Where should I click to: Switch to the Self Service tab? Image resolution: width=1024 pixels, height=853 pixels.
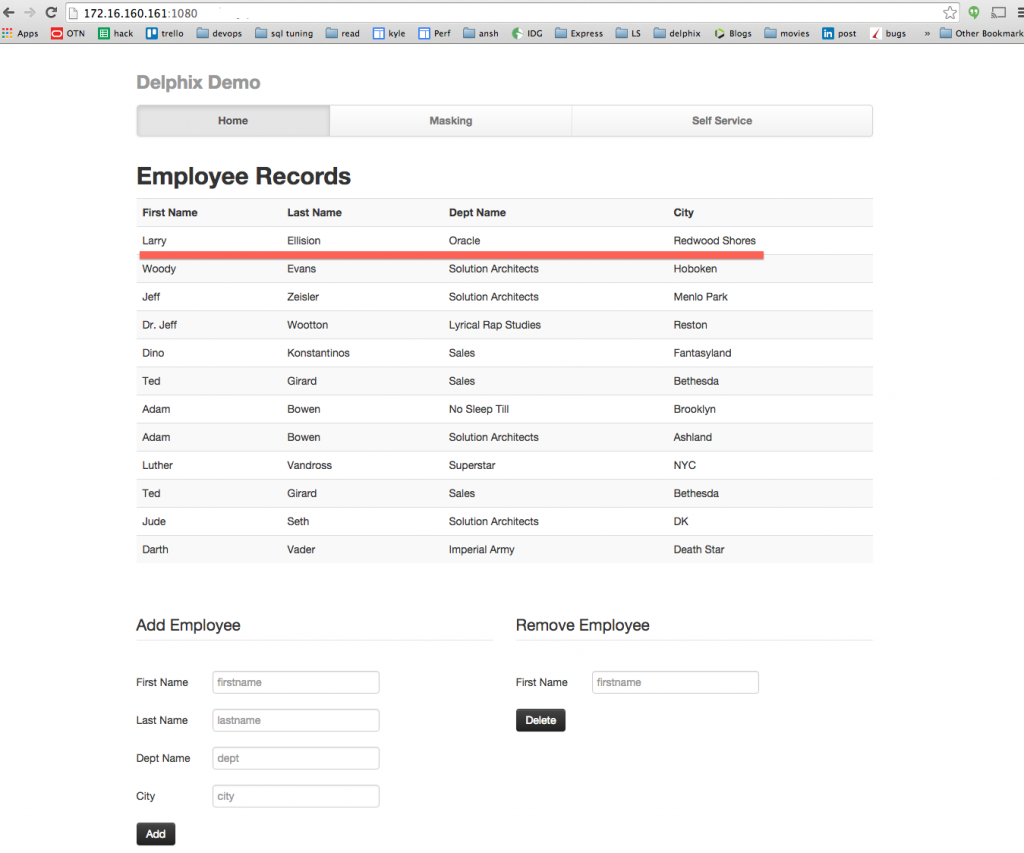pyautogui.click(x=721, y=120)
